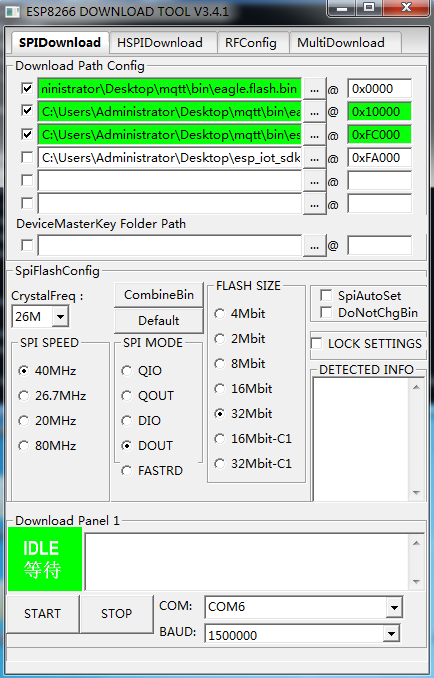The height and width of the screenshot is (678, 434).
Task: Uncheck the eagle.flash.bin file row checkbox
Action: pyautogui.click(x=27, y=89)
